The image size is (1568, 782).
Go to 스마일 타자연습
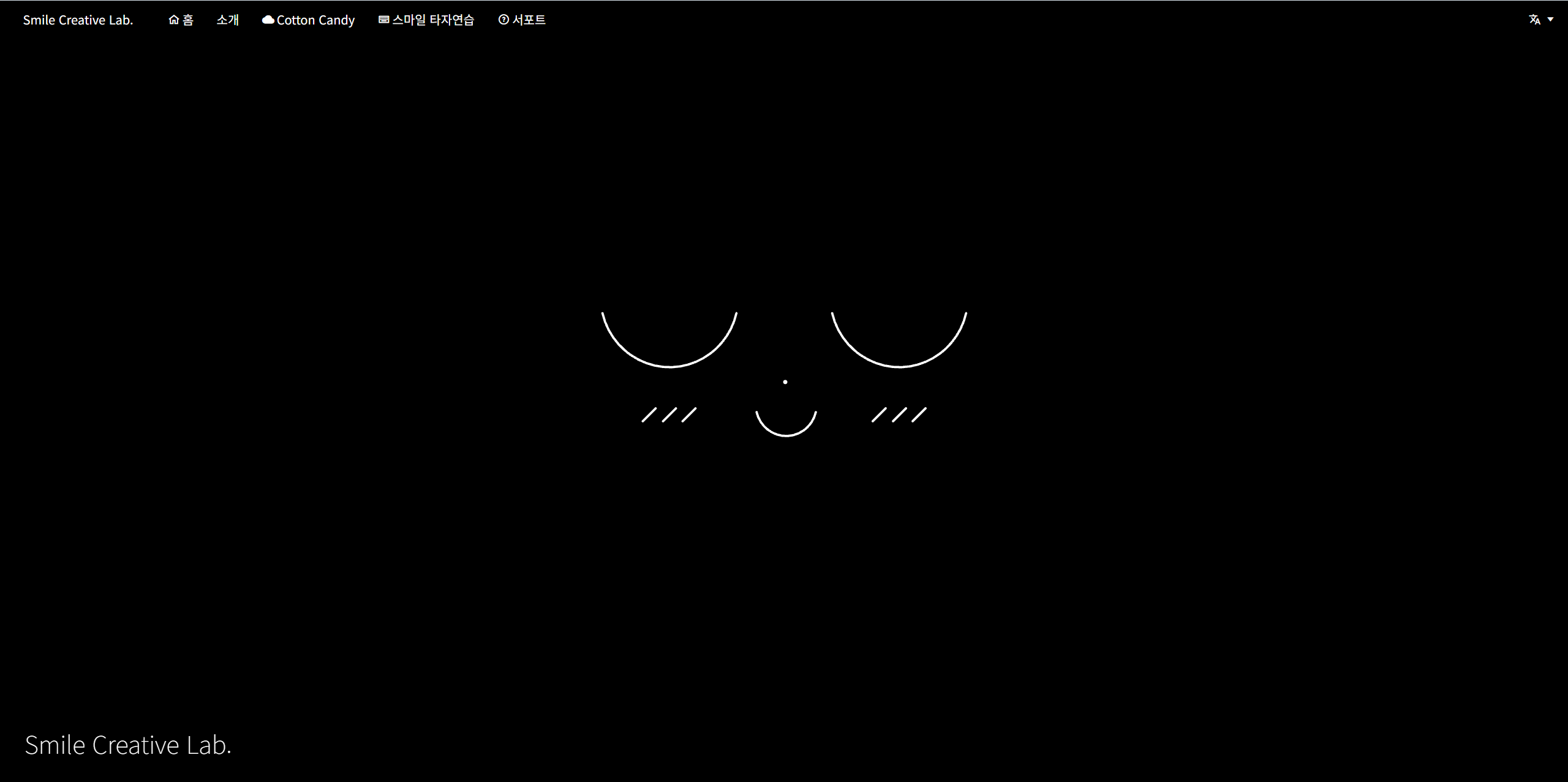433,20
